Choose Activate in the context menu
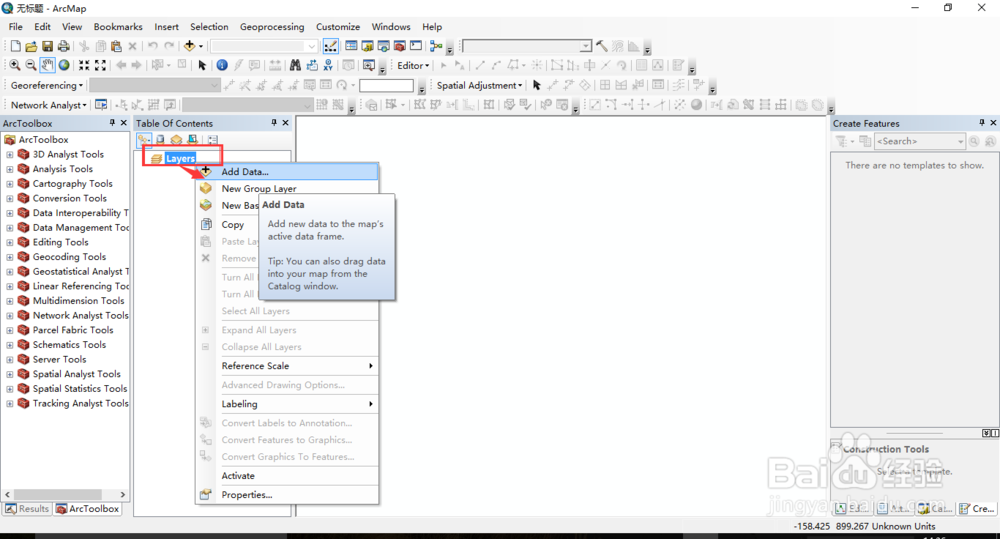 coord(287,476)
